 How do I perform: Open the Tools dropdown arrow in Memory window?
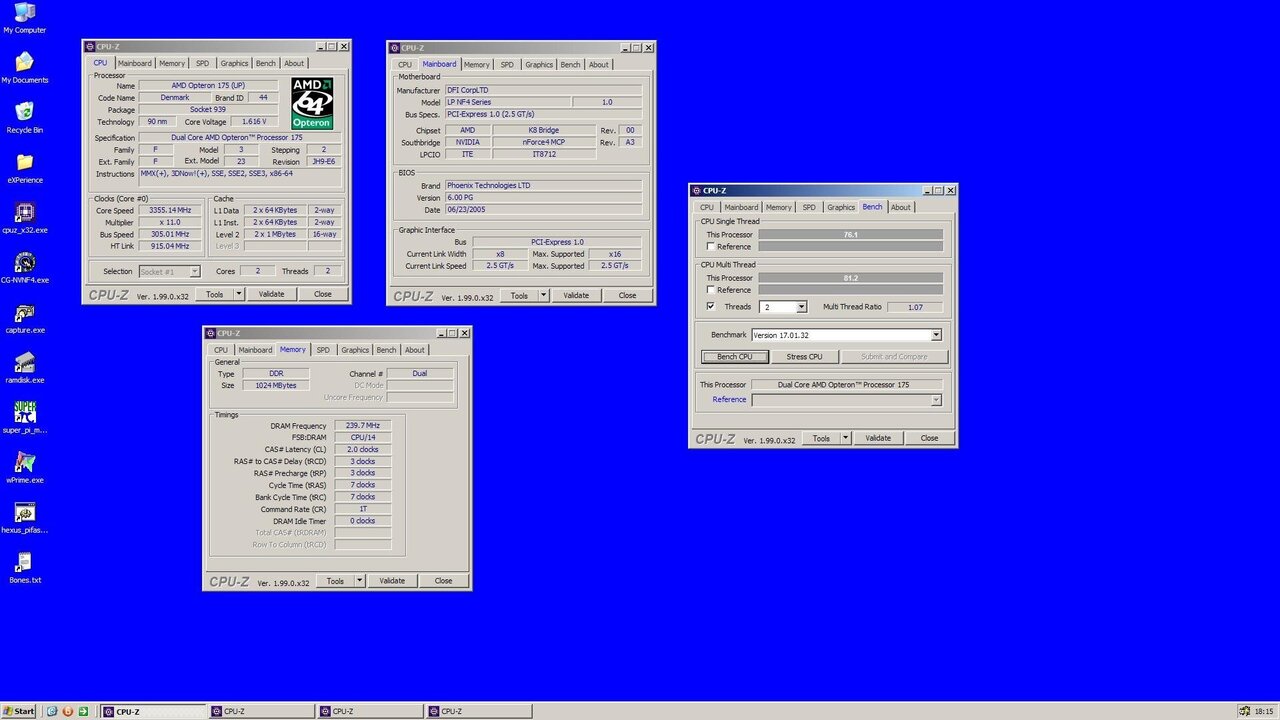point(360,581)
